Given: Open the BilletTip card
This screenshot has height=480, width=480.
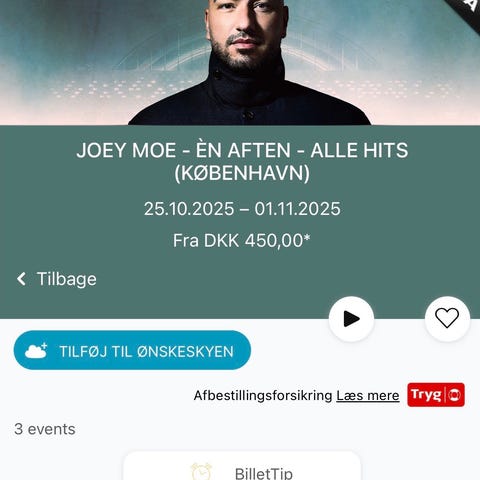Looking at the screenshot, I should [242, 466].
